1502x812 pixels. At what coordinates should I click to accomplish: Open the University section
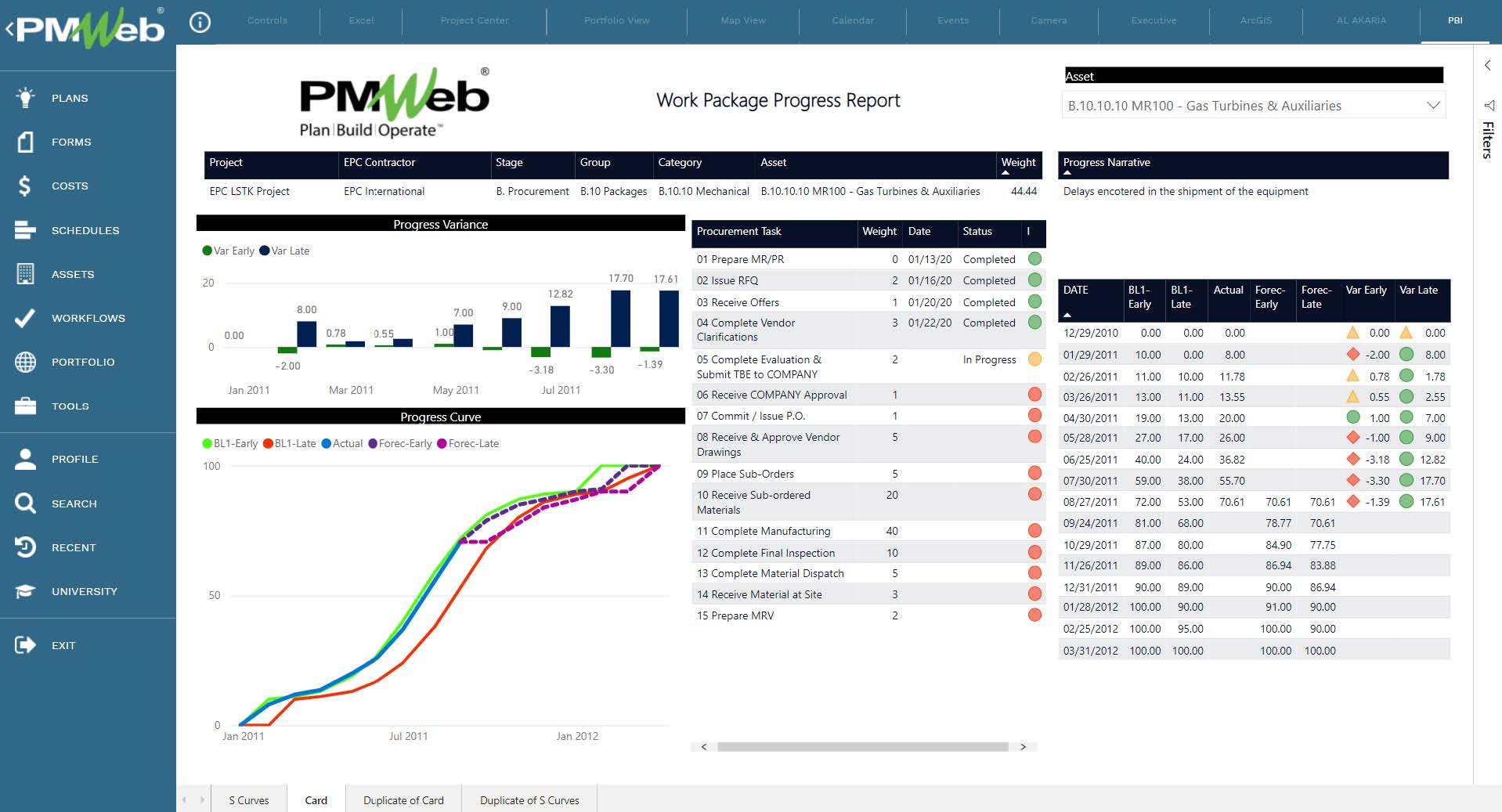[x=24, y=591]
